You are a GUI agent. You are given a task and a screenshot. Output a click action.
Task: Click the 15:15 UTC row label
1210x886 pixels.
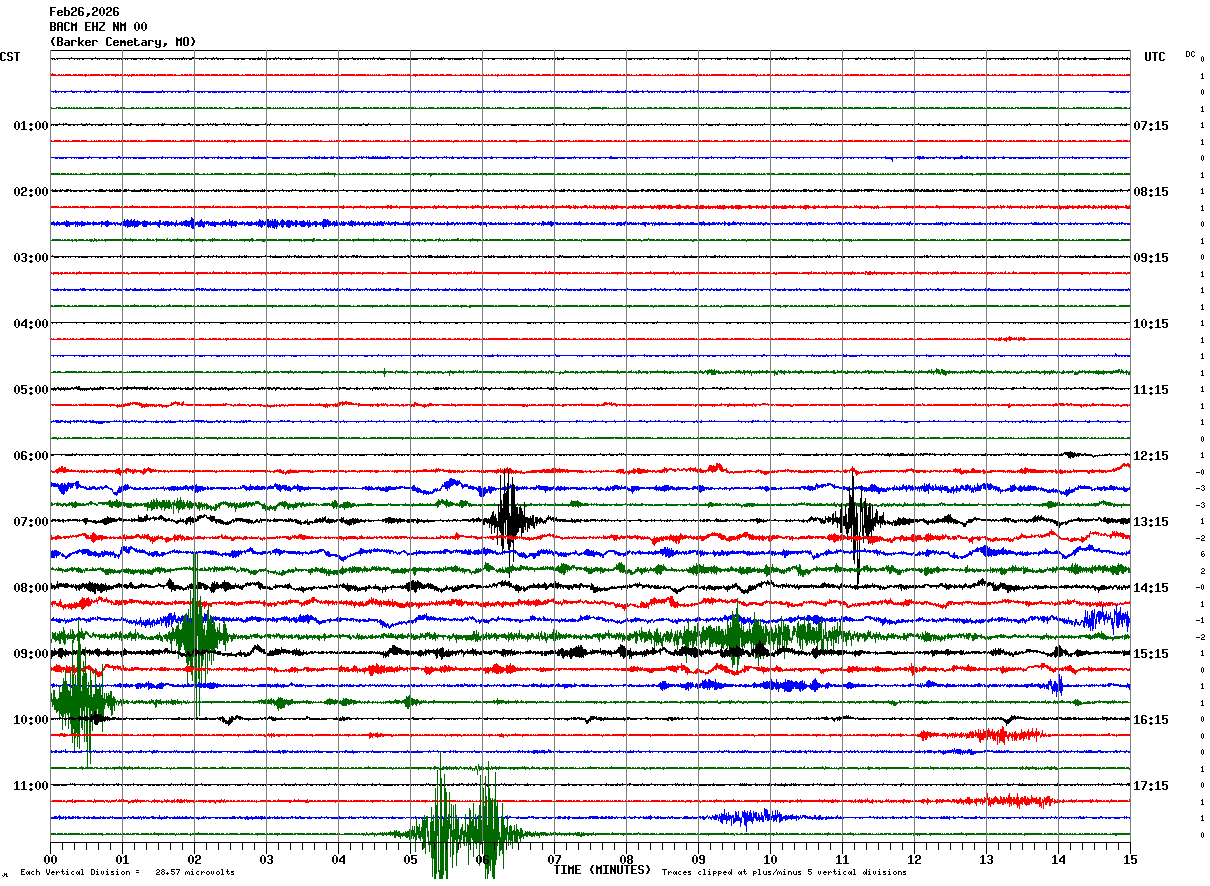coord(1151,654)
